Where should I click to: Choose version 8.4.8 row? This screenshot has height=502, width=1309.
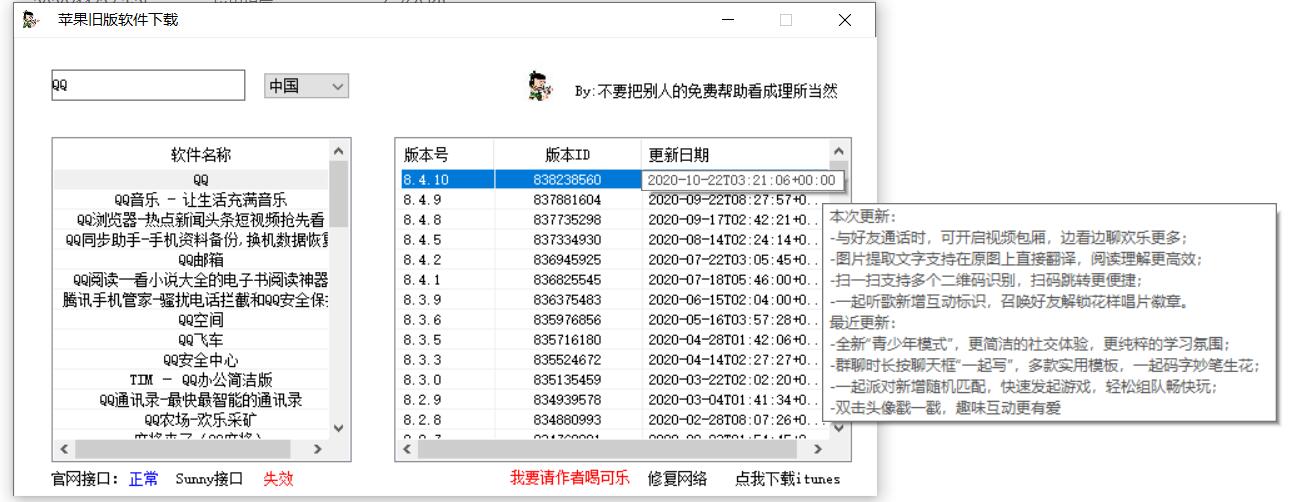click(613, 219)
